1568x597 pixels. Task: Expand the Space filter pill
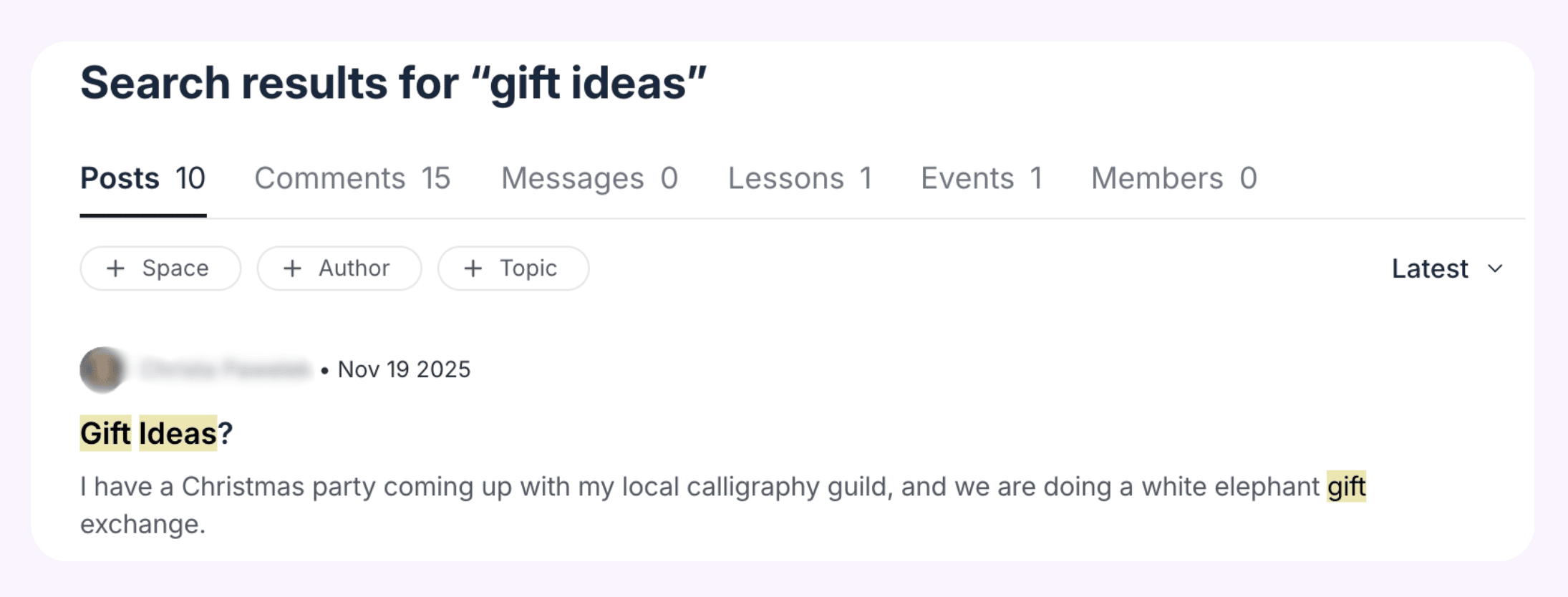(x=160, y=268)
